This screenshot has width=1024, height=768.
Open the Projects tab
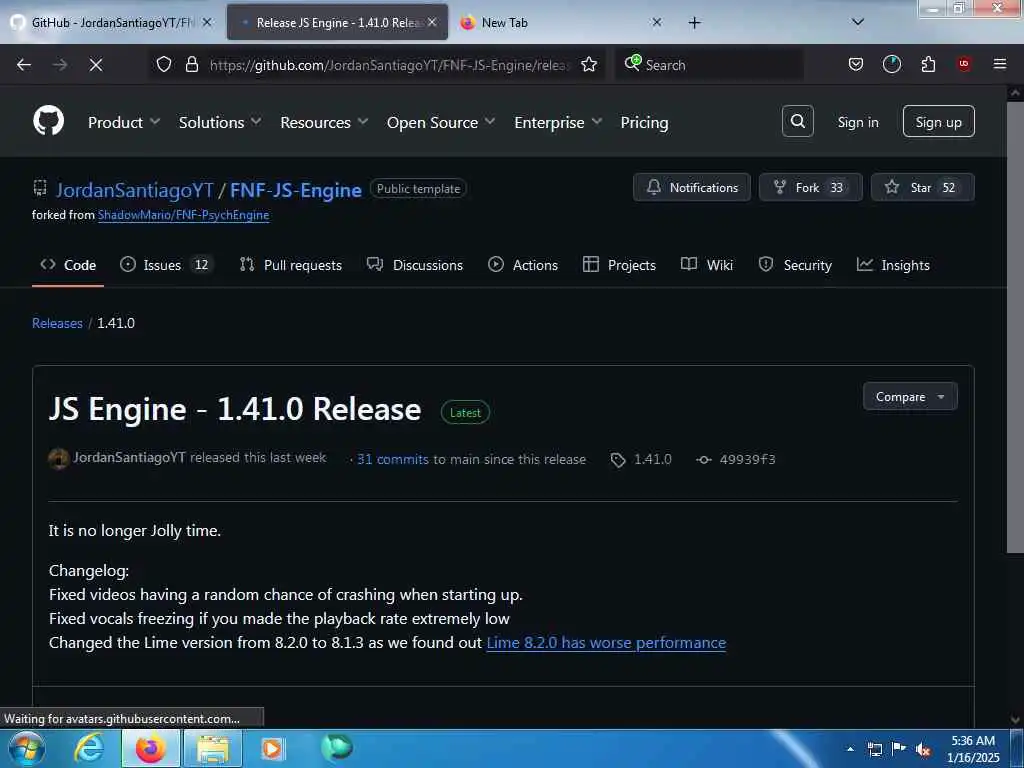tap(619, 265)
